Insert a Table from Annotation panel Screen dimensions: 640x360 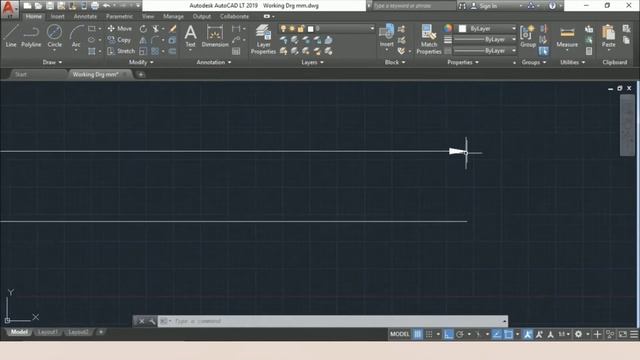(236, 51)
